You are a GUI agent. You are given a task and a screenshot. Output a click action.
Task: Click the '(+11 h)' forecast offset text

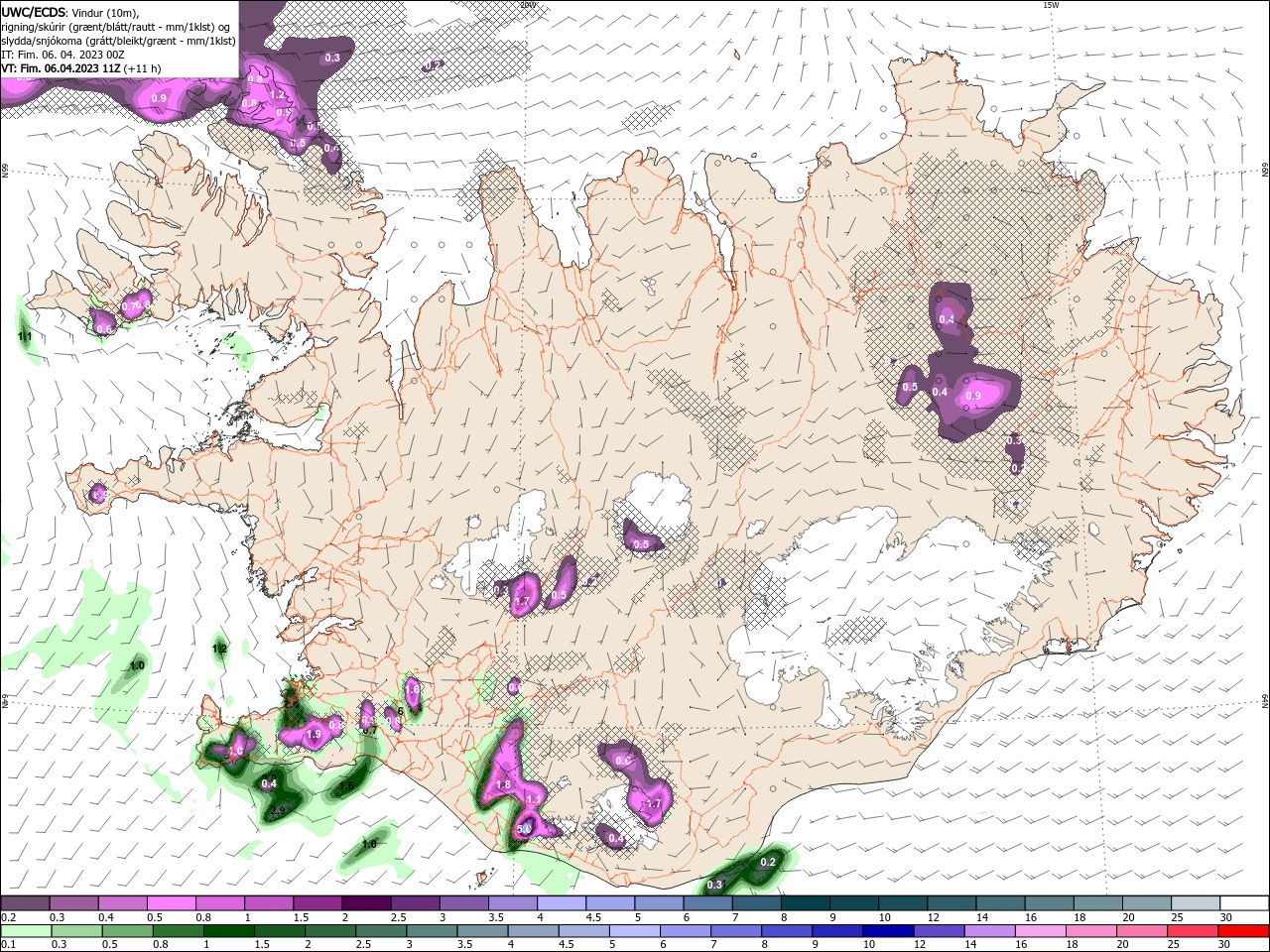[144, 68]
